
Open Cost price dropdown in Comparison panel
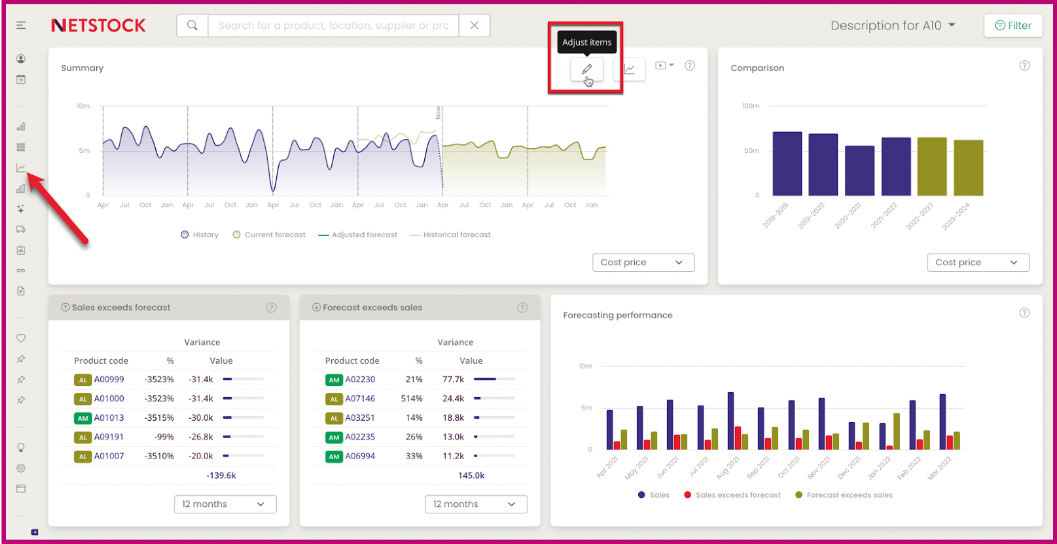[977, 262]
